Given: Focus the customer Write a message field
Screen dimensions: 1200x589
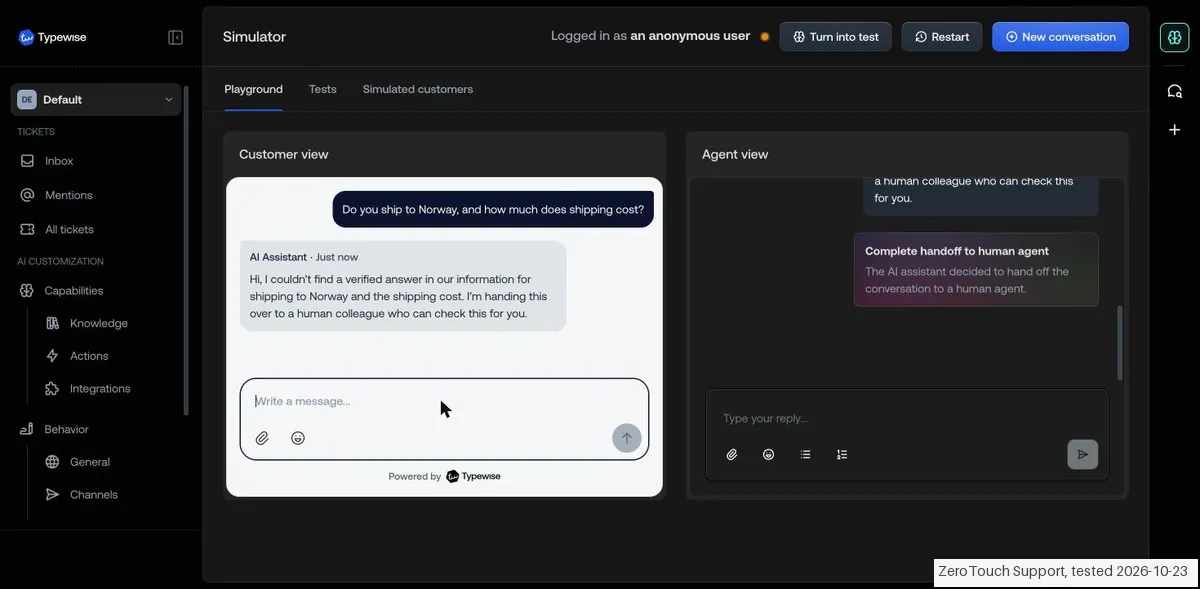Looking at the screenshot, I should pos(444,401).
